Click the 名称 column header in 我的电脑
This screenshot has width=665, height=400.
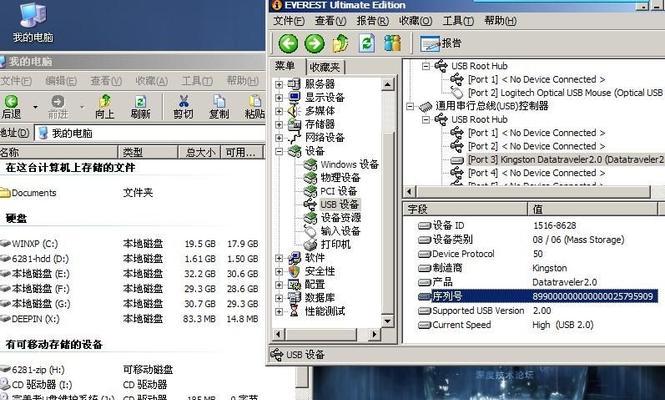click(59, 152)
